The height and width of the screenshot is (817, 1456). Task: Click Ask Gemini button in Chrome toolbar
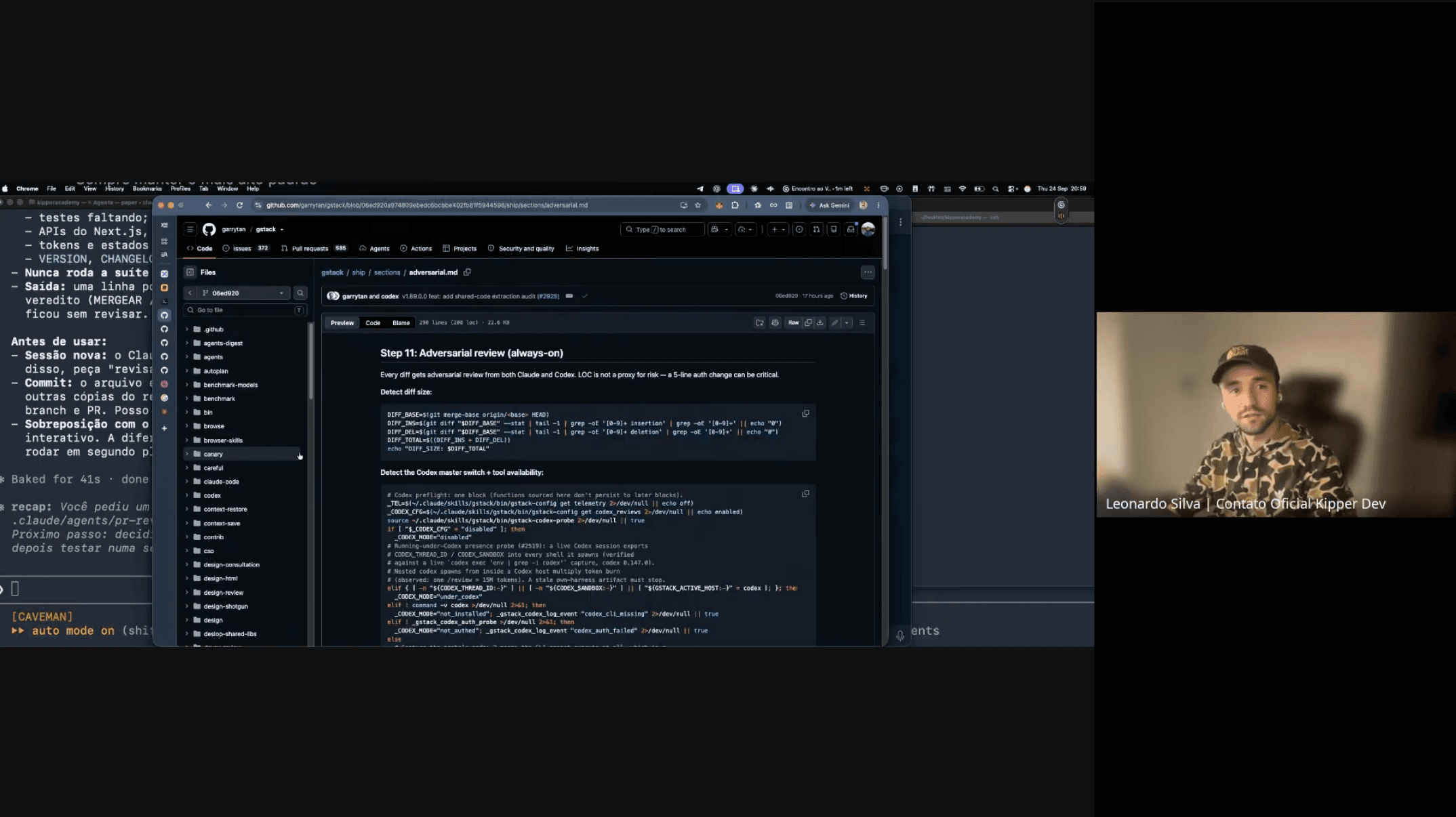click(x=829, y=205)
